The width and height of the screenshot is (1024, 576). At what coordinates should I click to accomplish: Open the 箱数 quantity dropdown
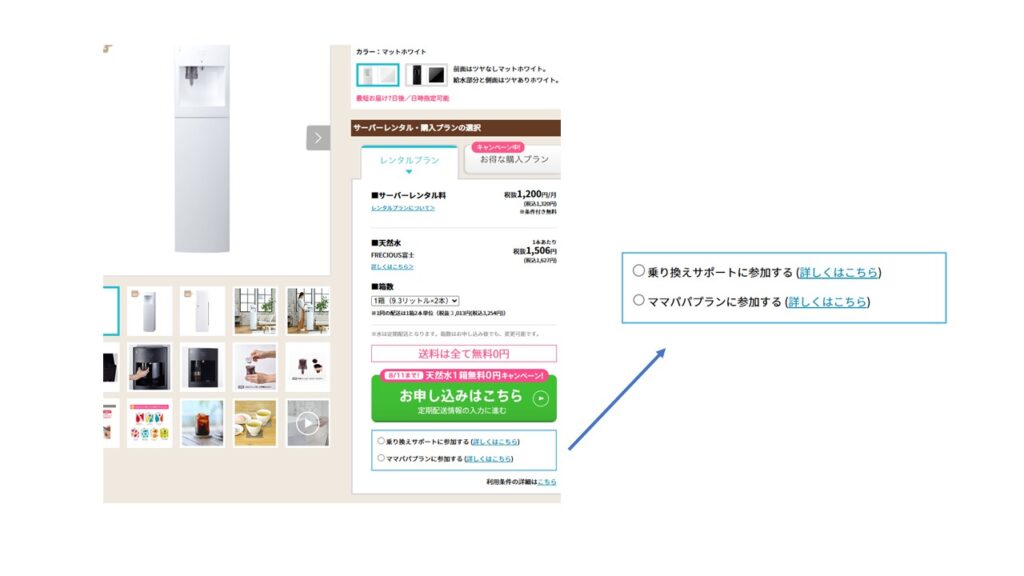click(415, 301)
